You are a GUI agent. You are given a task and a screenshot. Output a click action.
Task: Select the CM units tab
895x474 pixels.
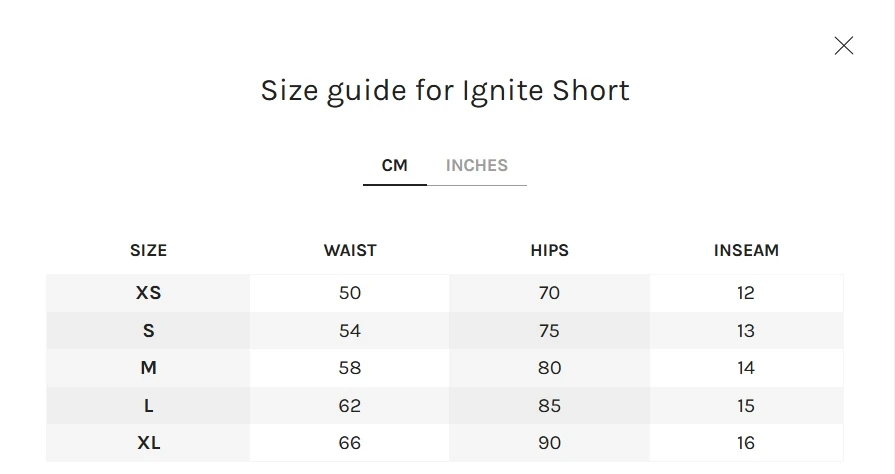pyautogui.click(x=395, y=166)
